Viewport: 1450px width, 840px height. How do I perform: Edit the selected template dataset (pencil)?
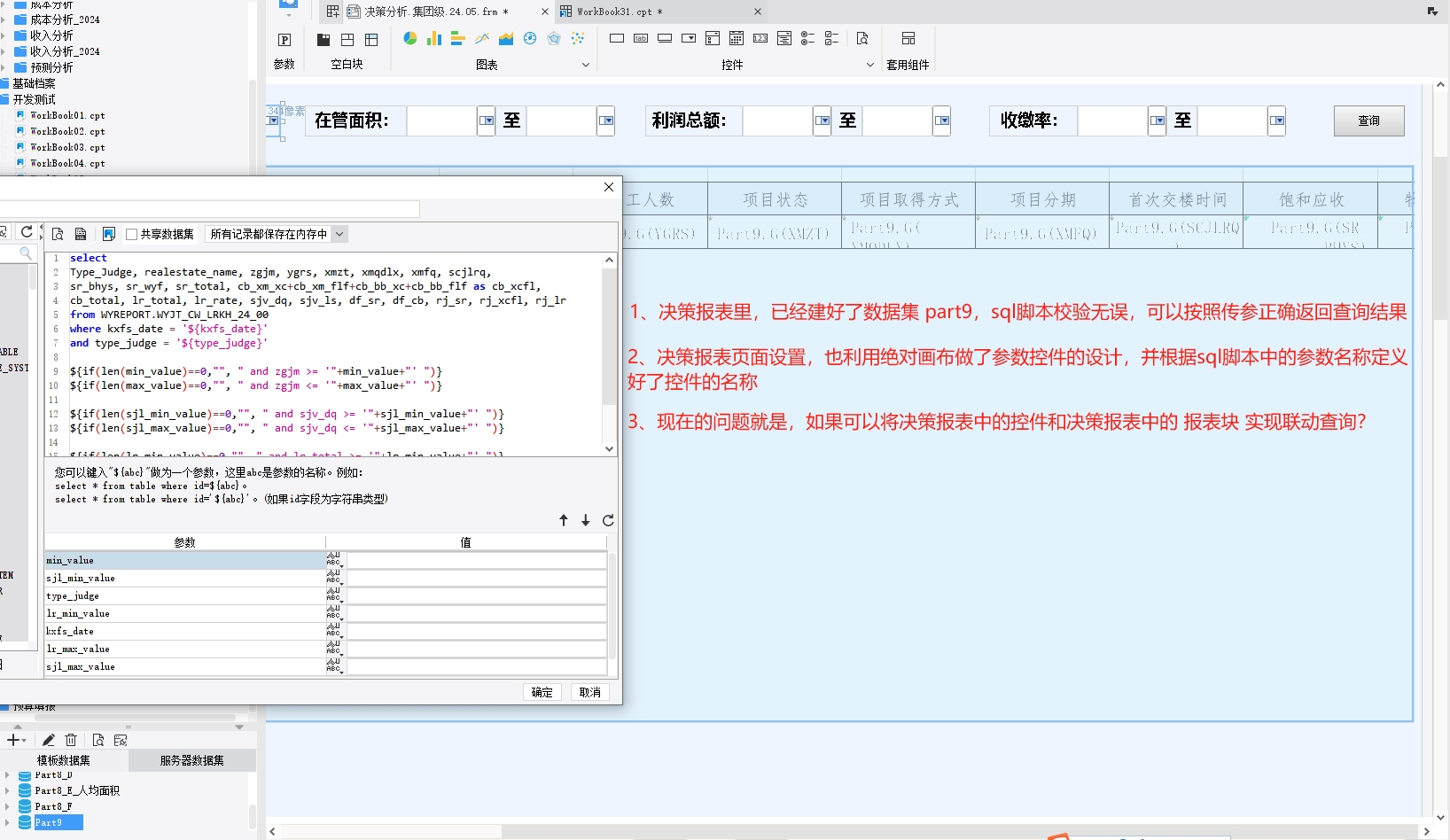pyautogui.click(x=49, y=740)
